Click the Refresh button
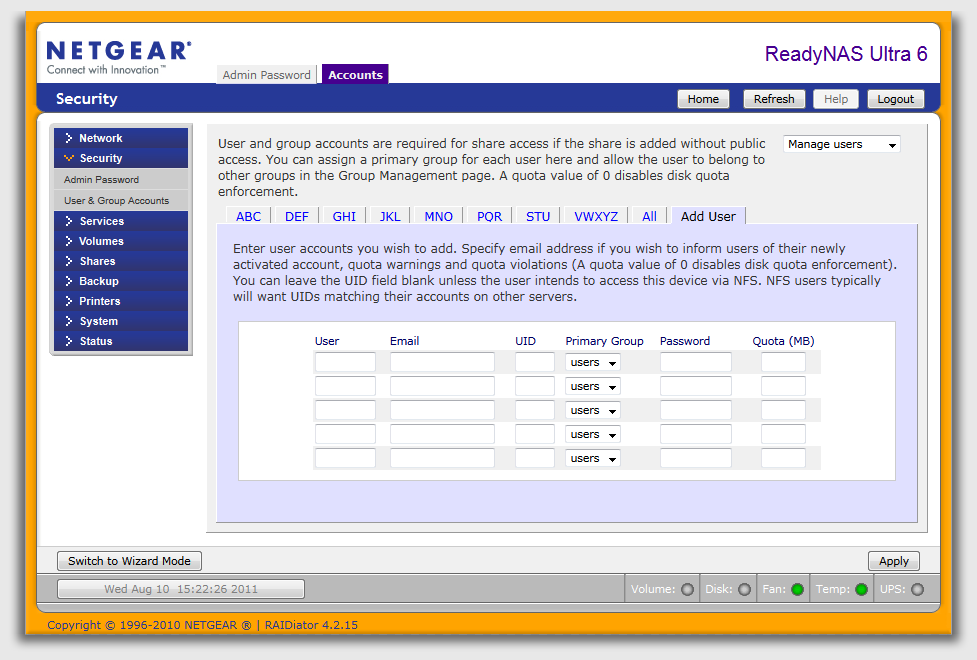977x660 pixels. coord(774,99)
